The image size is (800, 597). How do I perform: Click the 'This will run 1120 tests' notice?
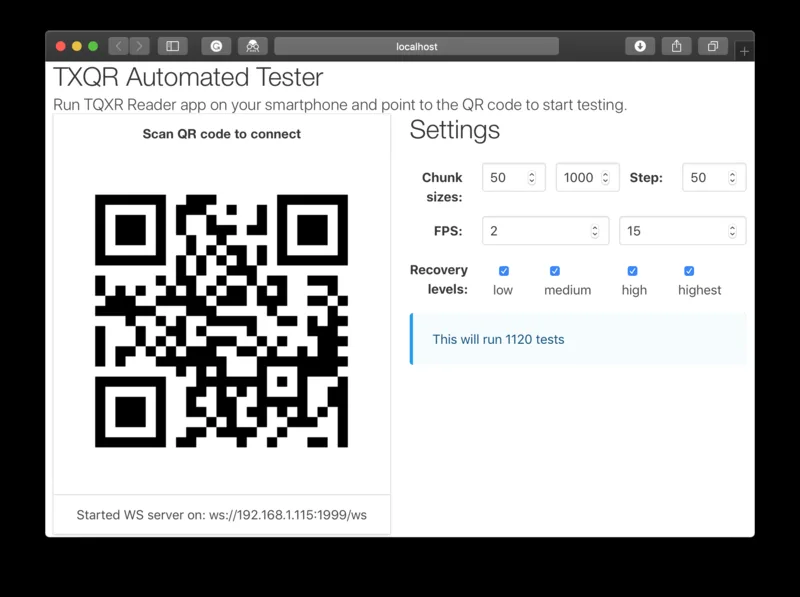pos(578,339)
